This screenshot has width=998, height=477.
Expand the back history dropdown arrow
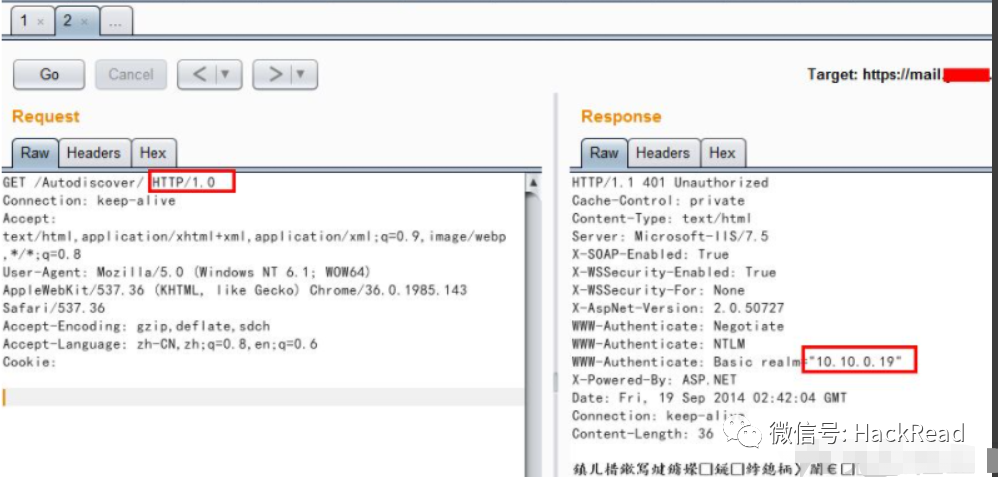[225, 74]
